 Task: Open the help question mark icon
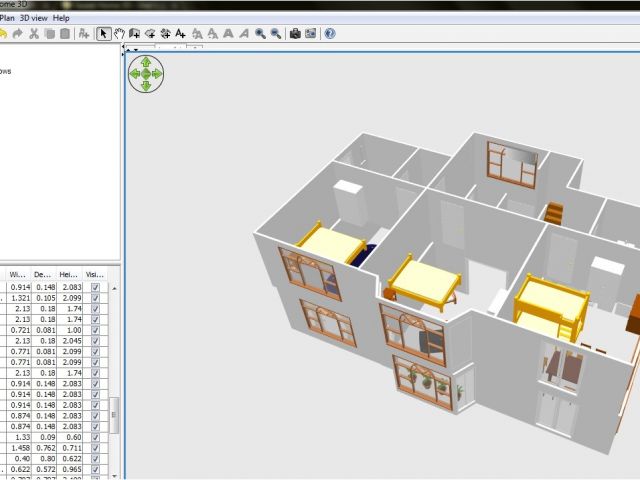[330, 33]
